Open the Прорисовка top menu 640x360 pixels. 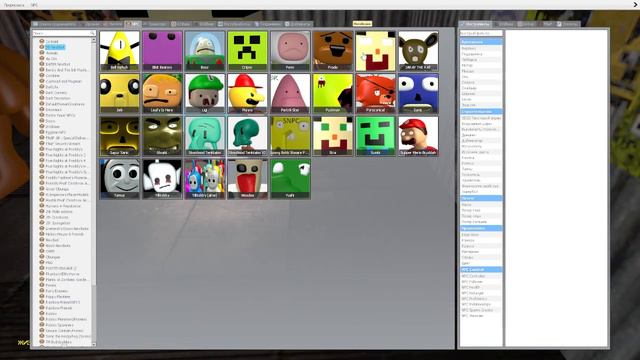pos(14,5)
